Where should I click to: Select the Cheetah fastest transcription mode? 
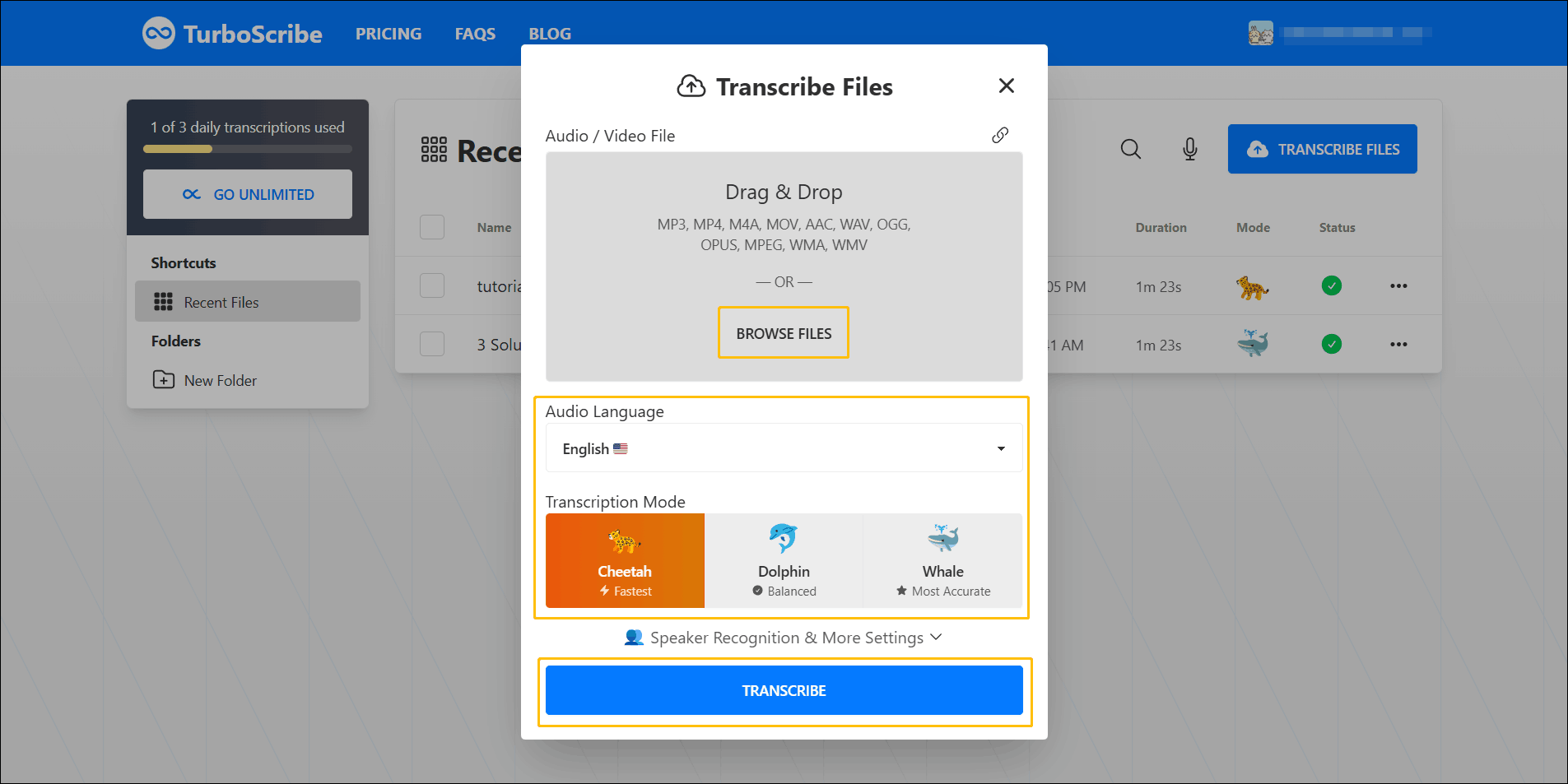(x=625, y=560)
